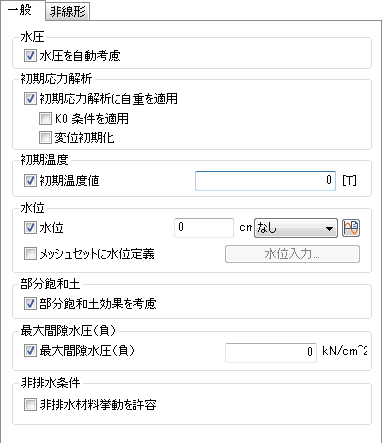Toggle 水圧を自動考慮 checkbox
This screenshot has height=443, width=384.
[30, 56]
